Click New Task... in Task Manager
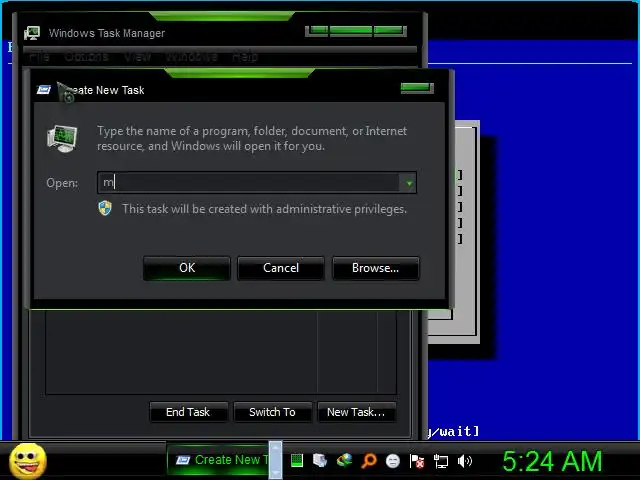 pyautogui.click(x=356, y=412)
